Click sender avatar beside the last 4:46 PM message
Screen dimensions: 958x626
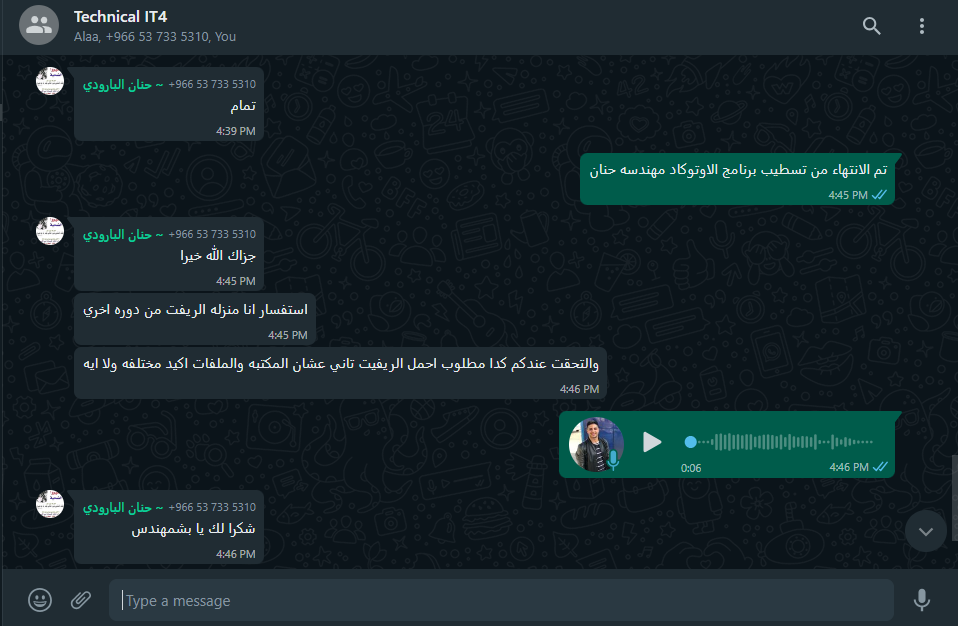pyautogui.click(x=49, y=504)
